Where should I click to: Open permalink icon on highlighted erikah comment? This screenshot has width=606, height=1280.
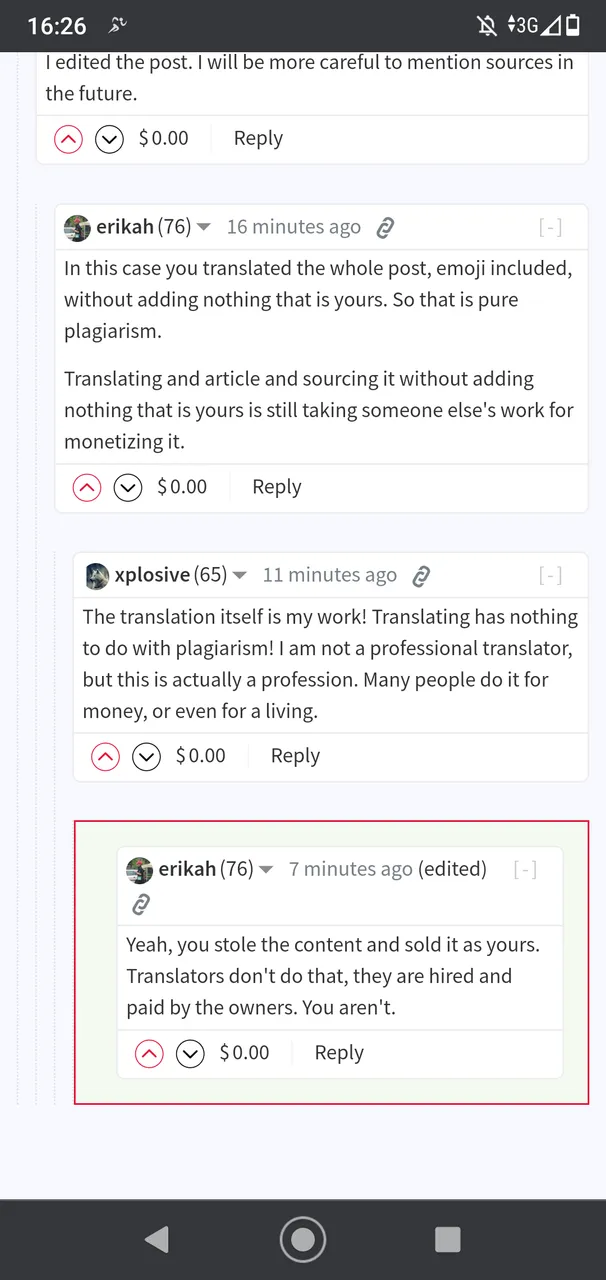141,905
